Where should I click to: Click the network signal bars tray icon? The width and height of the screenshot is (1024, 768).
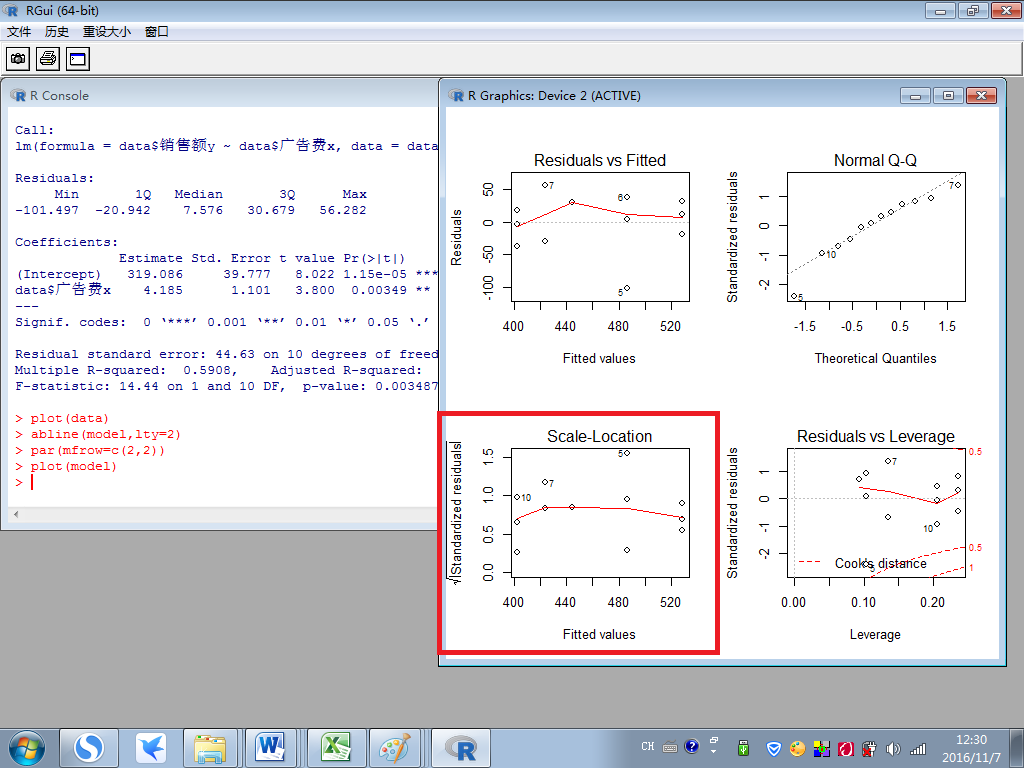coord(918,748)
